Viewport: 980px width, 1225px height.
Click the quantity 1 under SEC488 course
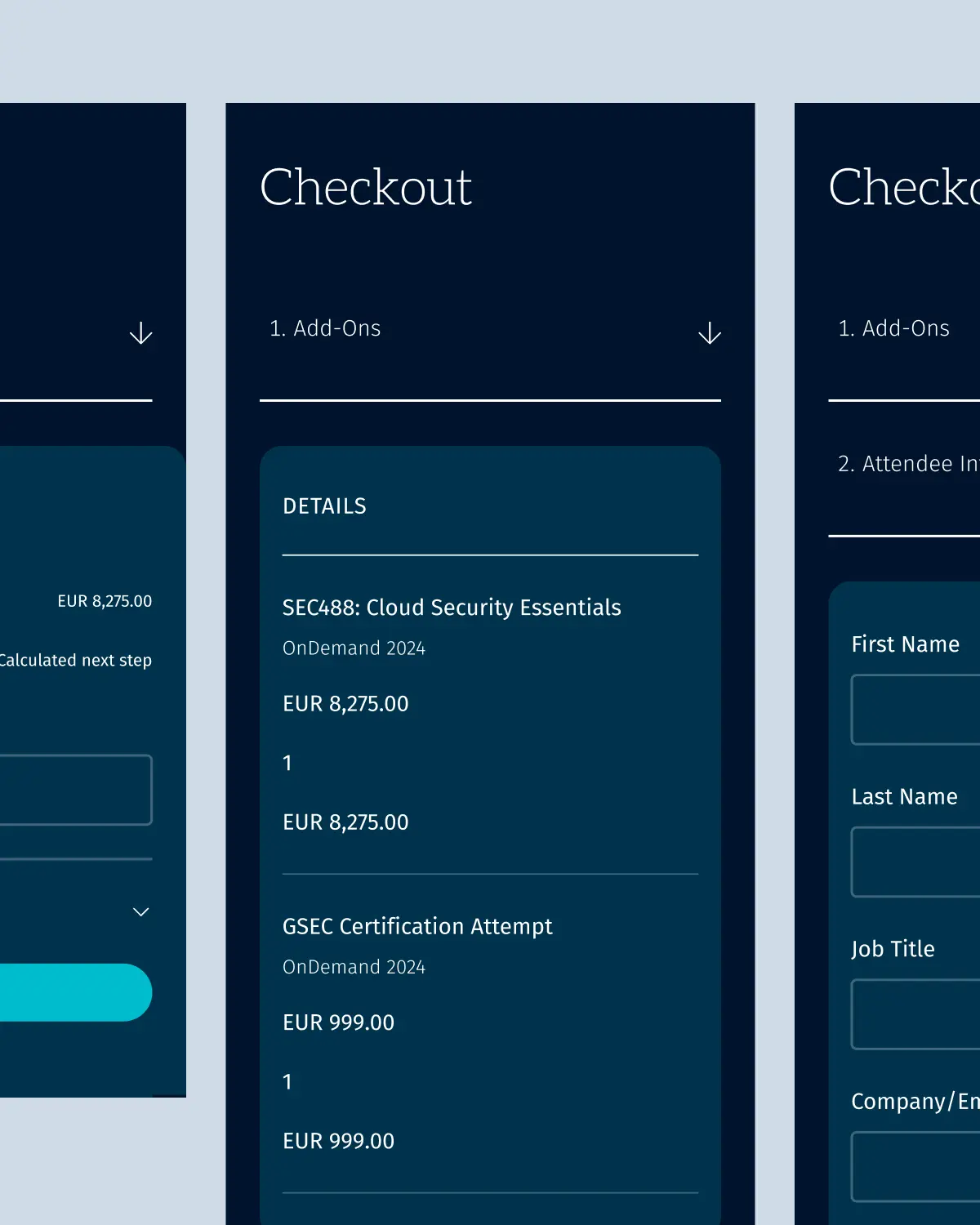tap(287, 763)
